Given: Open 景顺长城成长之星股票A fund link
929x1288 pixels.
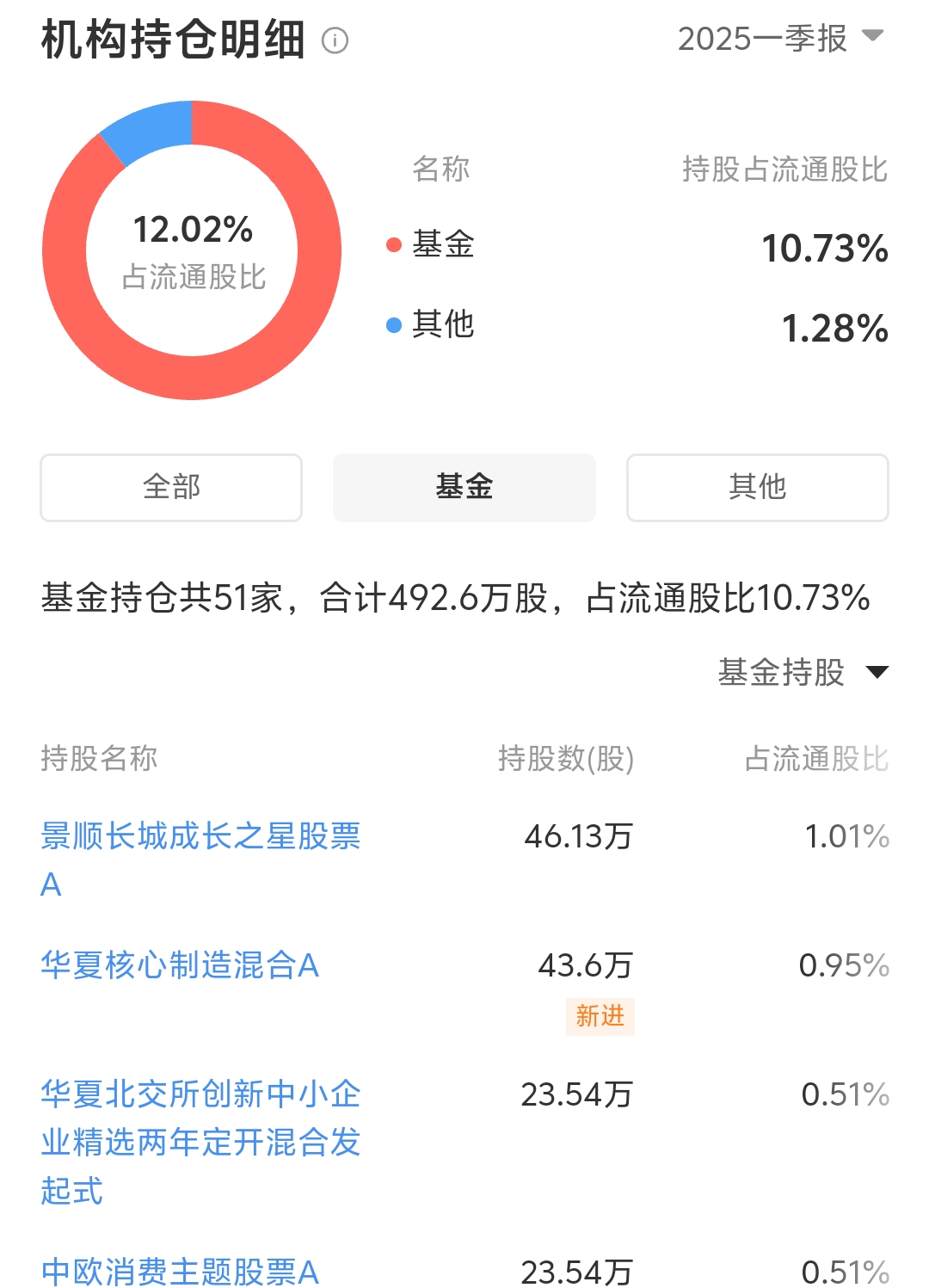Looking at the screenshot, I should (x=200, y=860).
